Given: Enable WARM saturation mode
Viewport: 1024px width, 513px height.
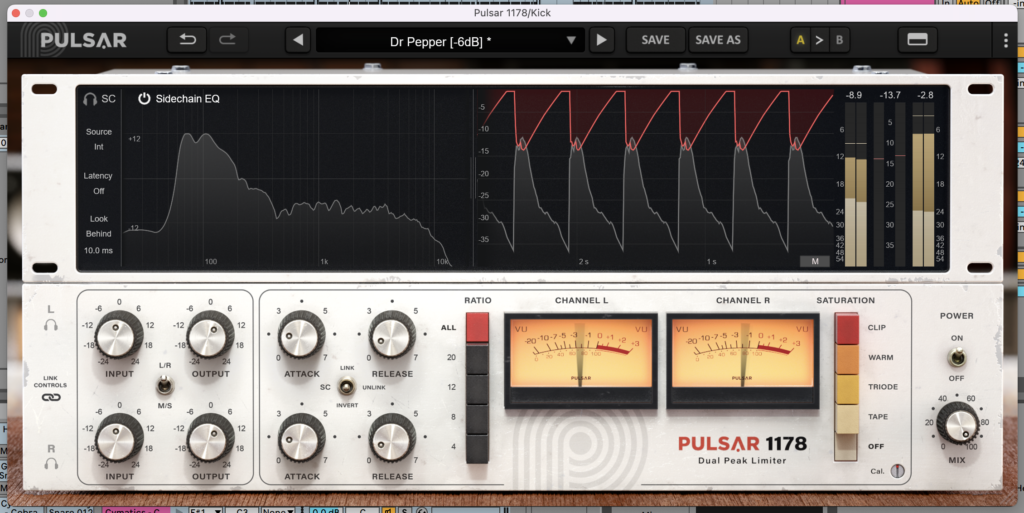Looking at the screenshot, I should tap(847, 358).
